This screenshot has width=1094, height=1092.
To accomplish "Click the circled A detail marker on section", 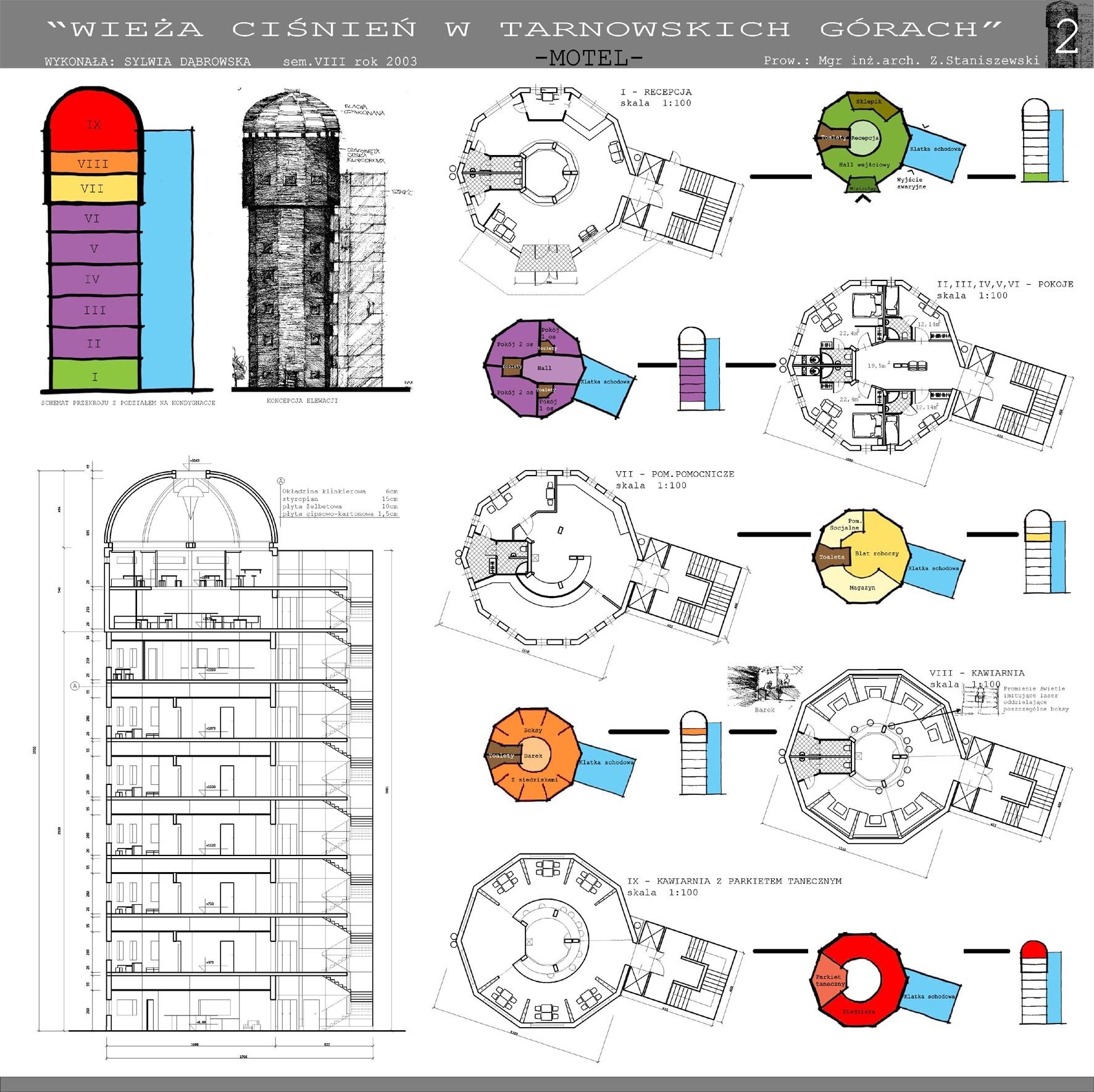I will pos(75,686).
